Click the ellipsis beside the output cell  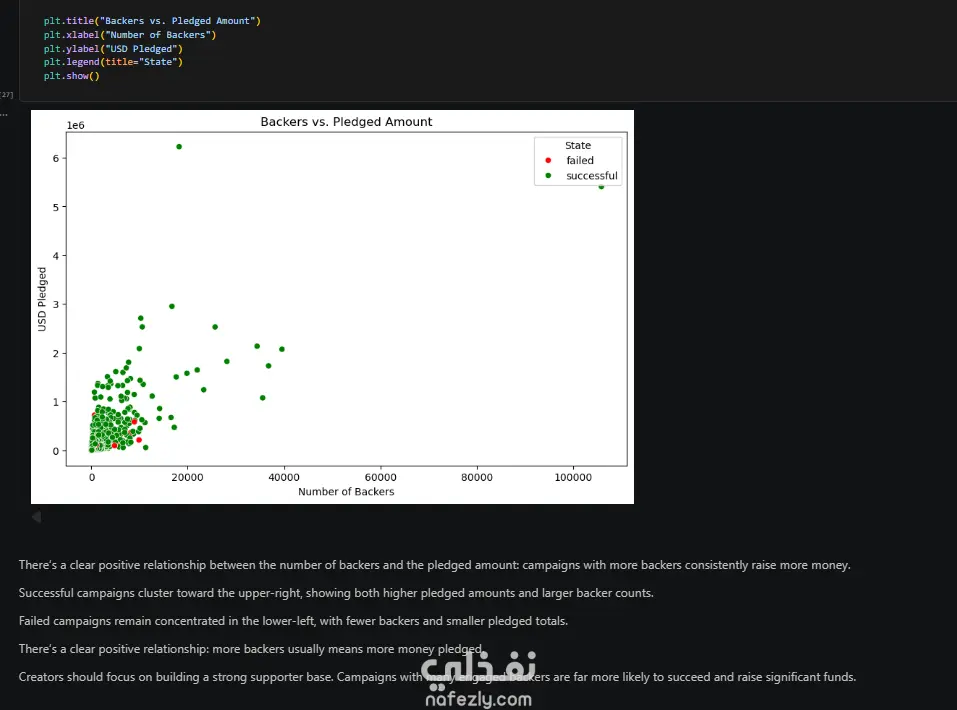[x=4, y=114]
